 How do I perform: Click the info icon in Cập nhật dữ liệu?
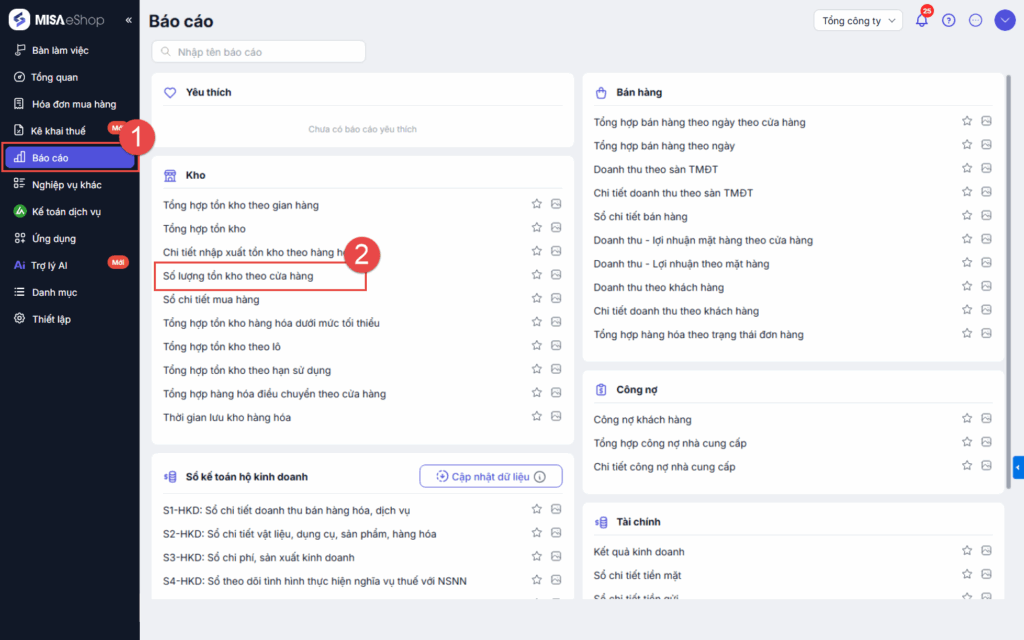click(x=540, y=477)
